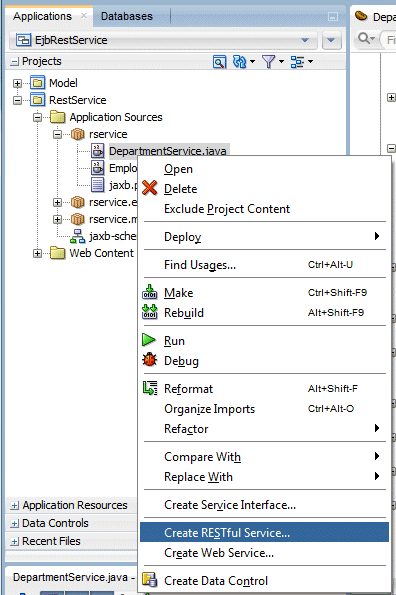Click the Rebuild double-arrow icon
396x595 pixels.
(x=149, y=312)
